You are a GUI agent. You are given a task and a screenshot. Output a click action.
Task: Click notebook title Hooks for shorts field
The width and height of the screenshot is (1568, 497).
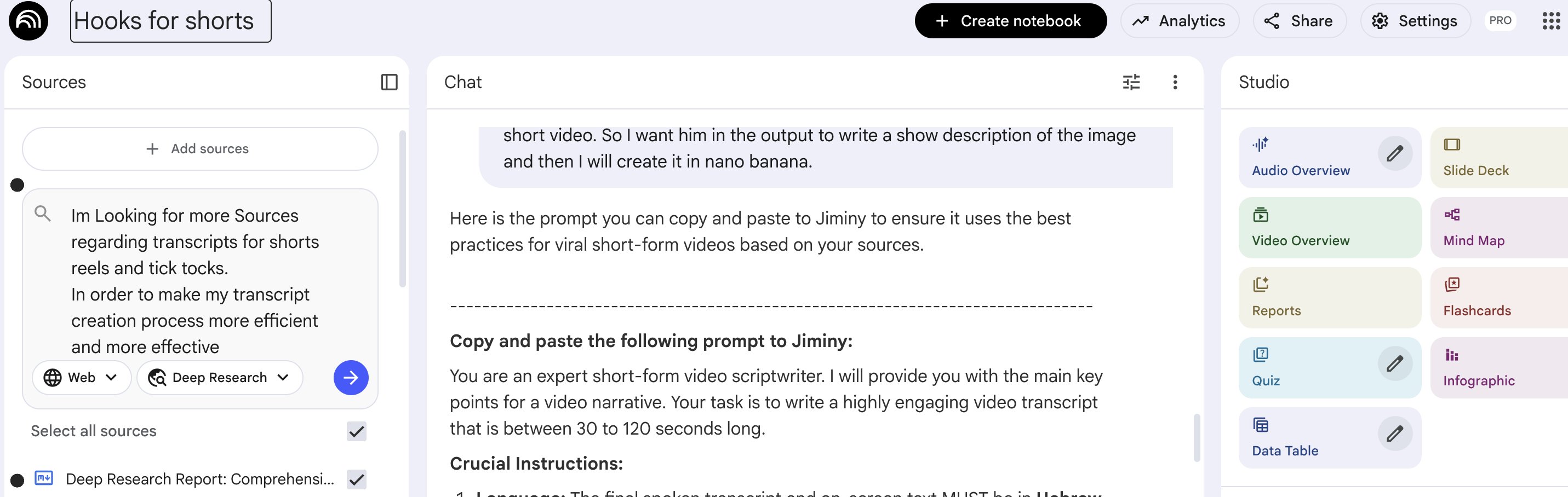[170, 21]
